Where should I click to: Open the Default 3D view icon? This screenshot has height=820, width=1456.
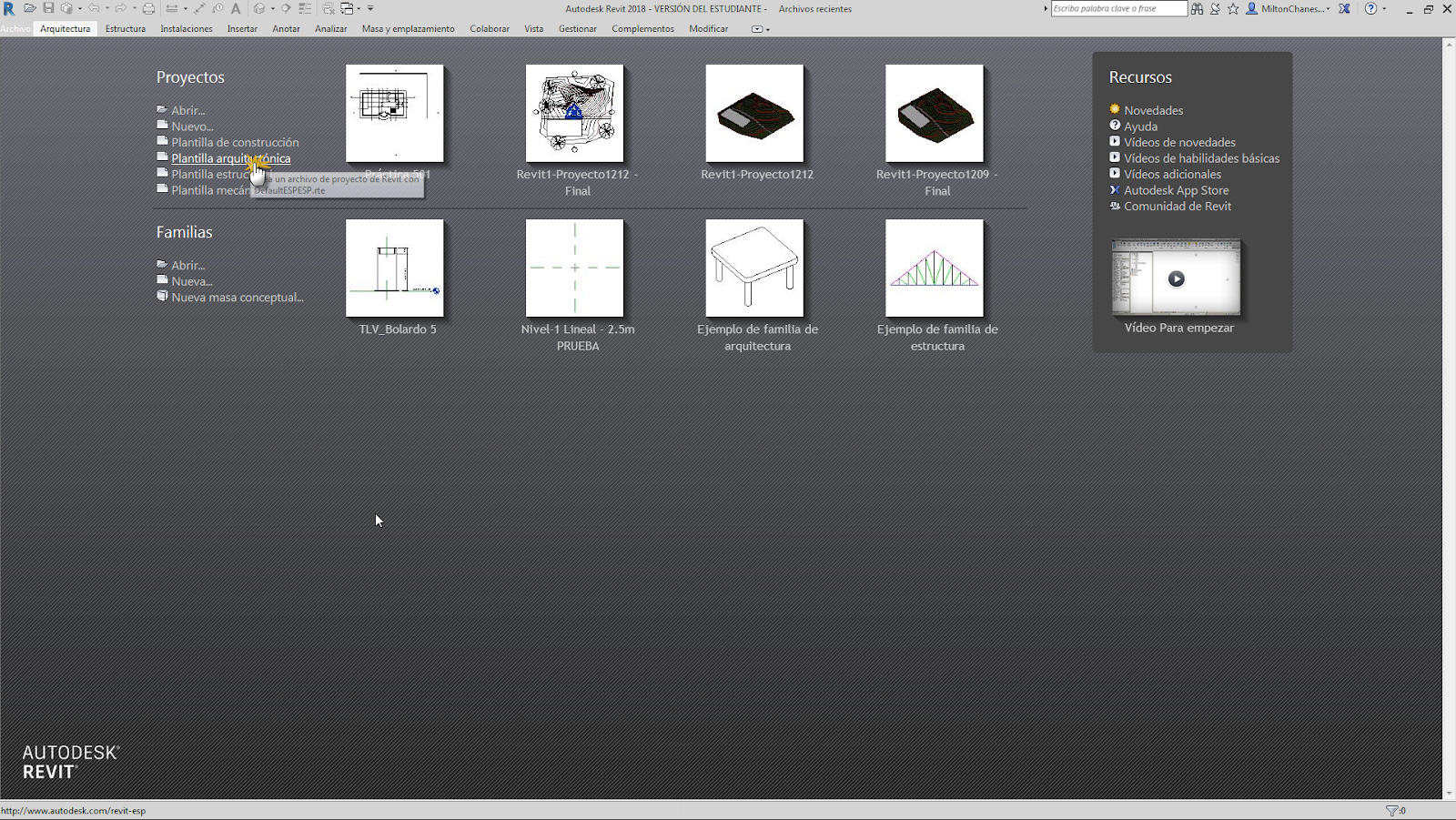[259, 8]
